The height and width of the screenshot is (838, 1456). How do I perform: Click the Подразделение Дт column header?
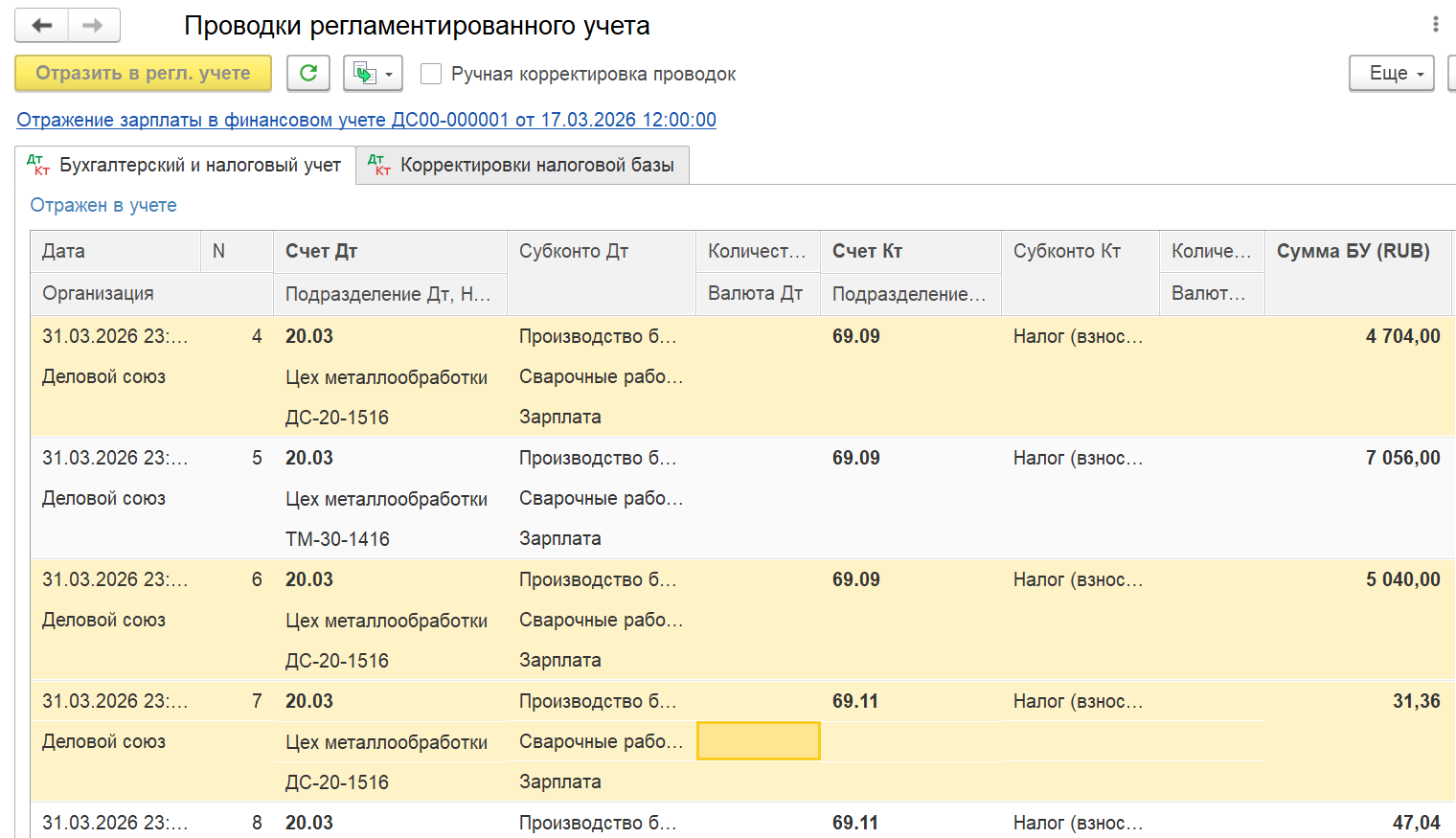click(x=390, y=294)
